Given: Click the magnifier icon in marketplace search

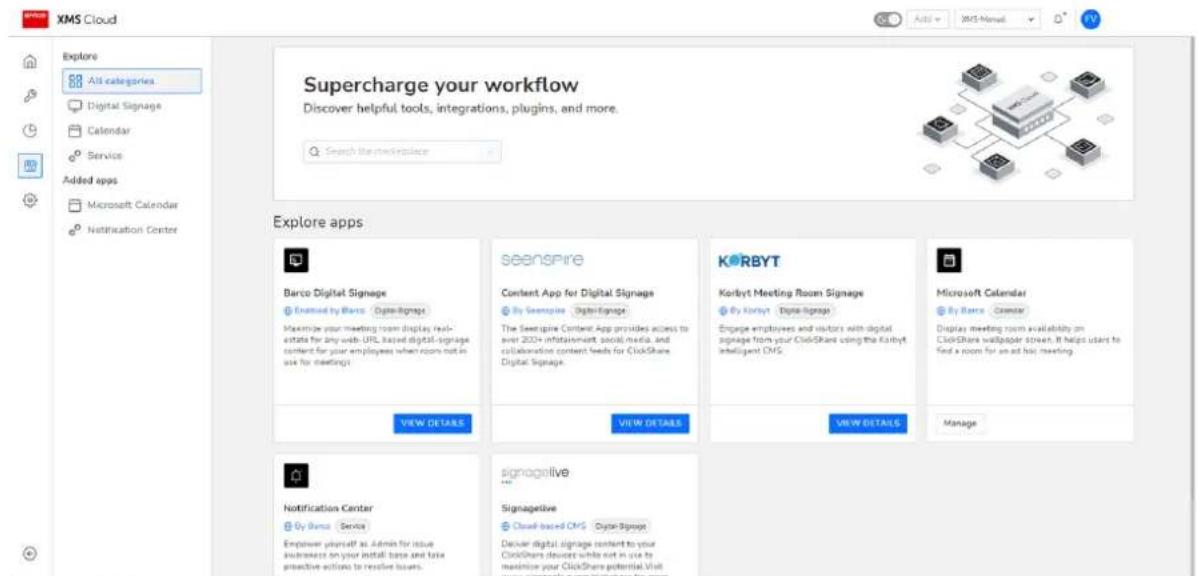Looking at the screenshot, I should 314,151.
